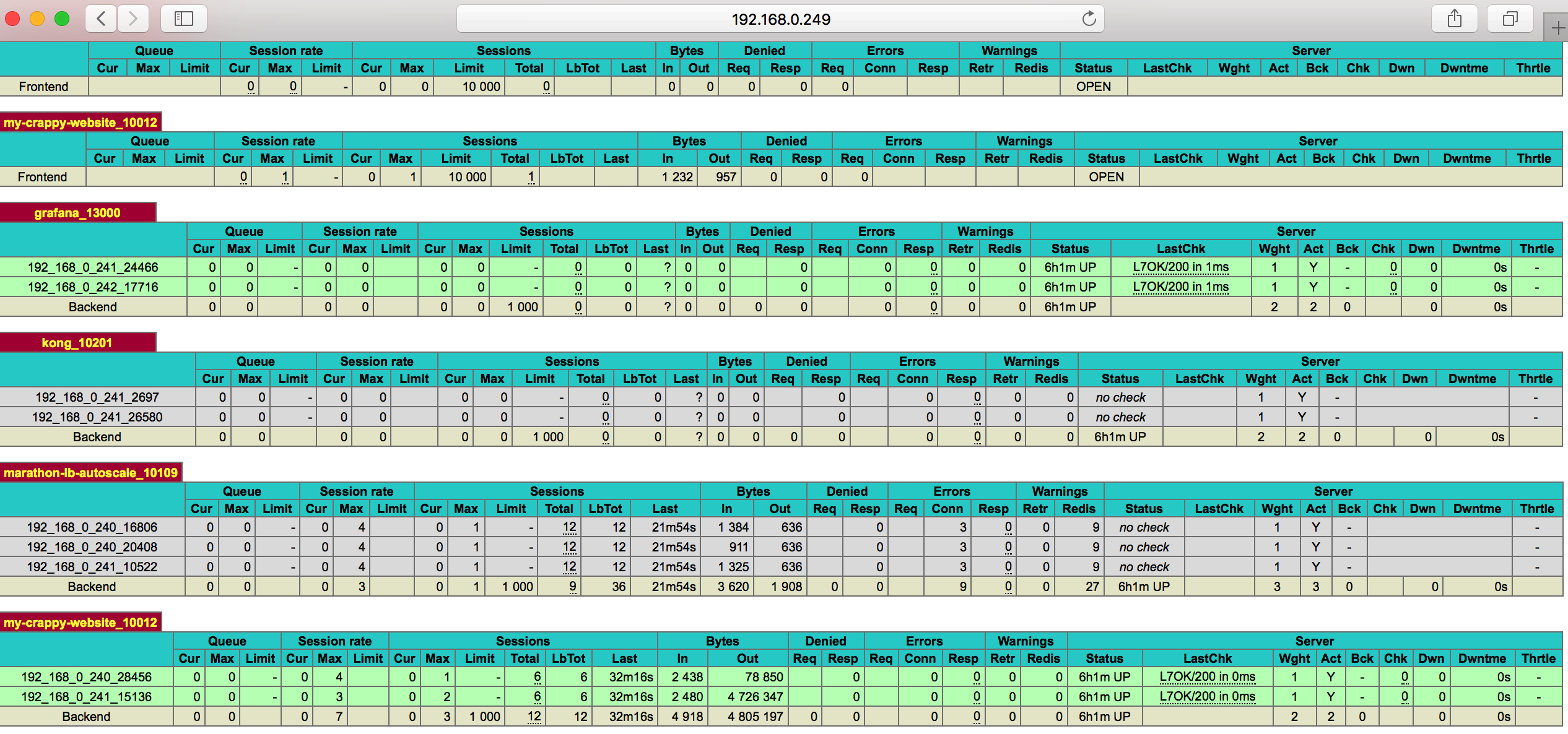Open the grafana_13000 proxy heading link

click(x=77, y=213)
